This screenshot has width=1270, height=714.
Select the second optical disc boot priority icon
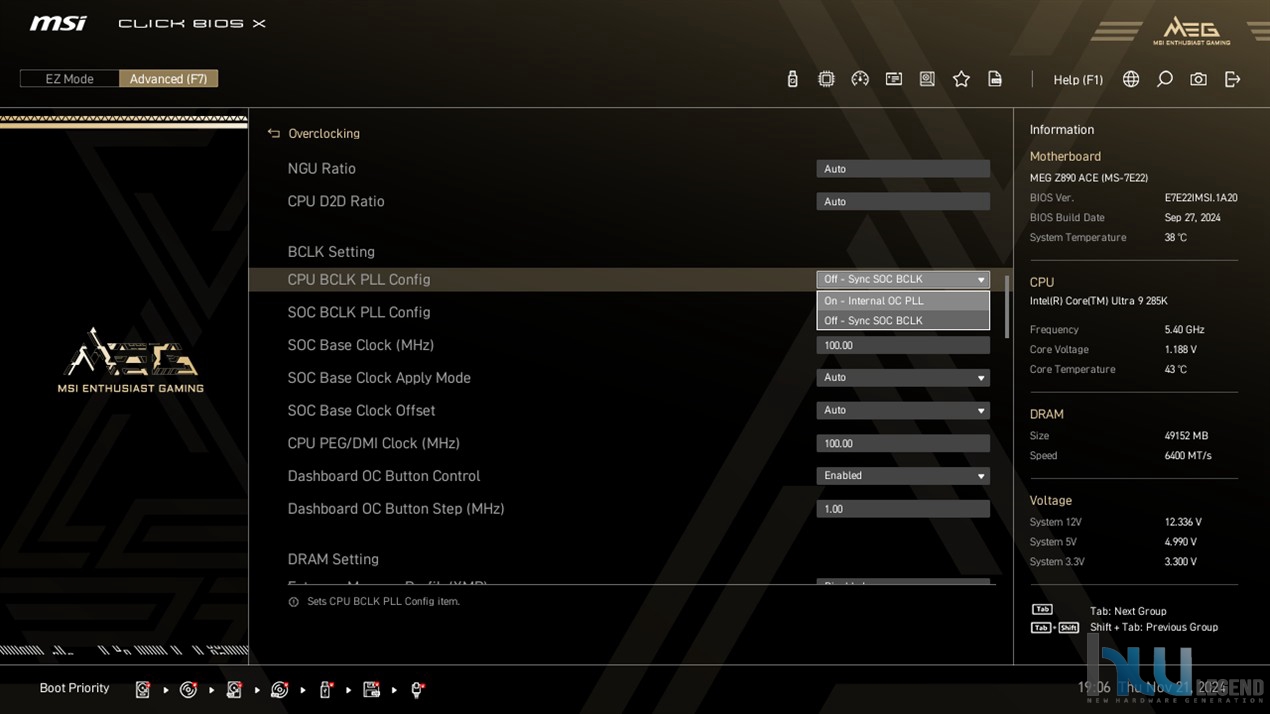pos(280,689)
